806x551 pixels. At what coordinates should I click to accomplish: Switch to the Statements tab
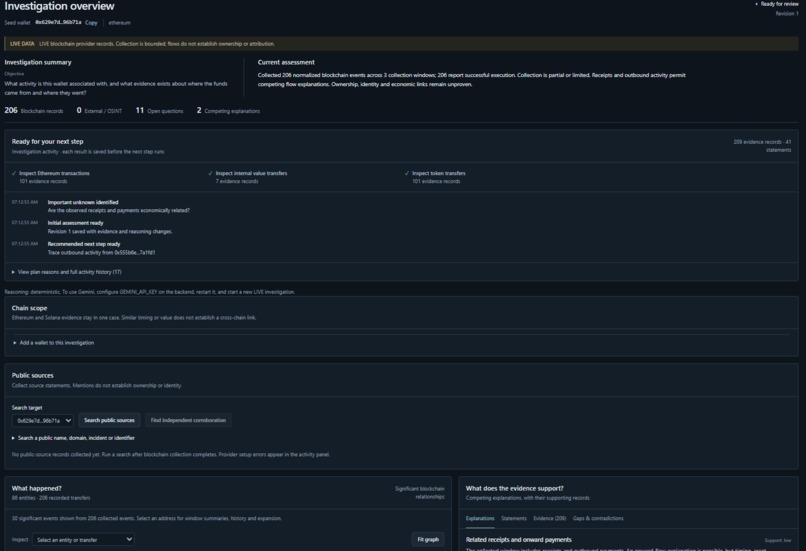click(514, 518)
